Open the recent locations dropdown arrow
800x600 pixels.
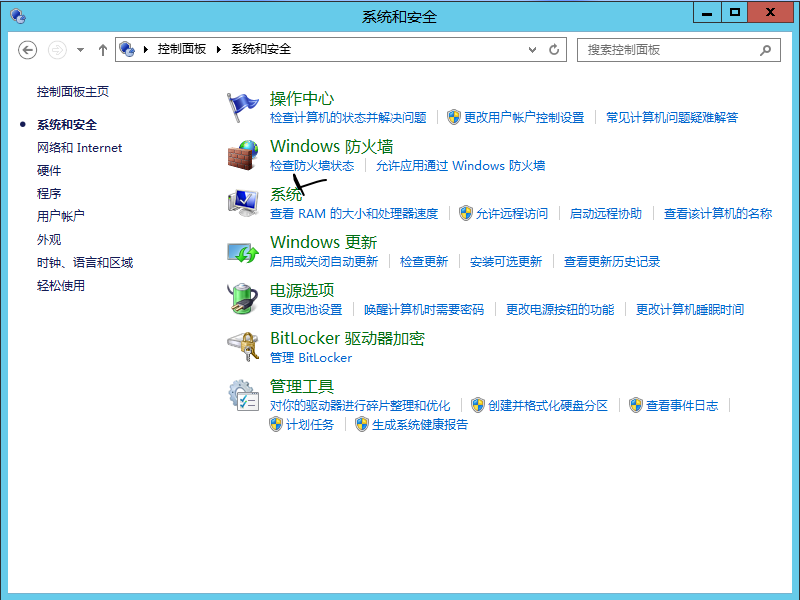pos(80,50)
